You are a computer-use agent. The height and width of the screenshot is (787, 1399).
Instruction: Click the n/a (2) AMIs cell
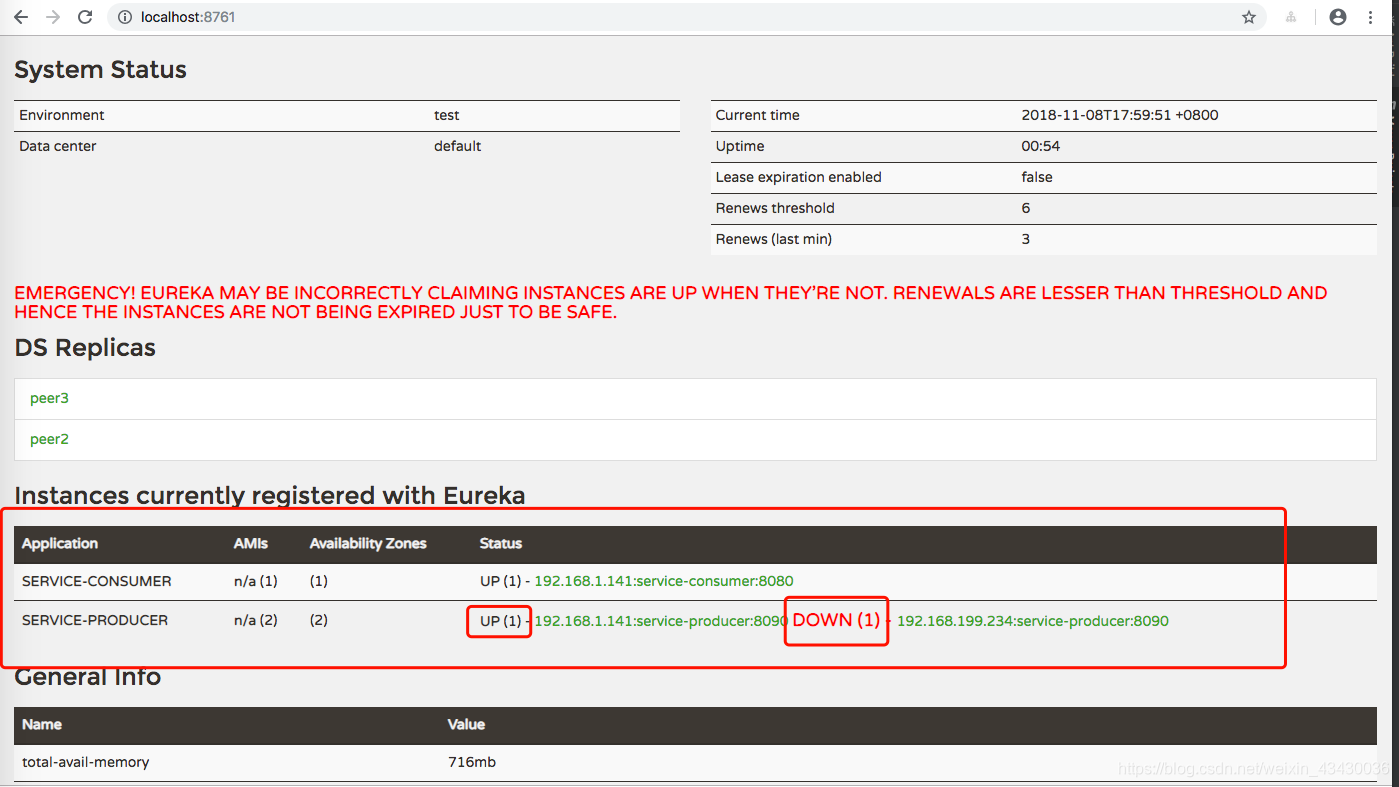point(256,620)
